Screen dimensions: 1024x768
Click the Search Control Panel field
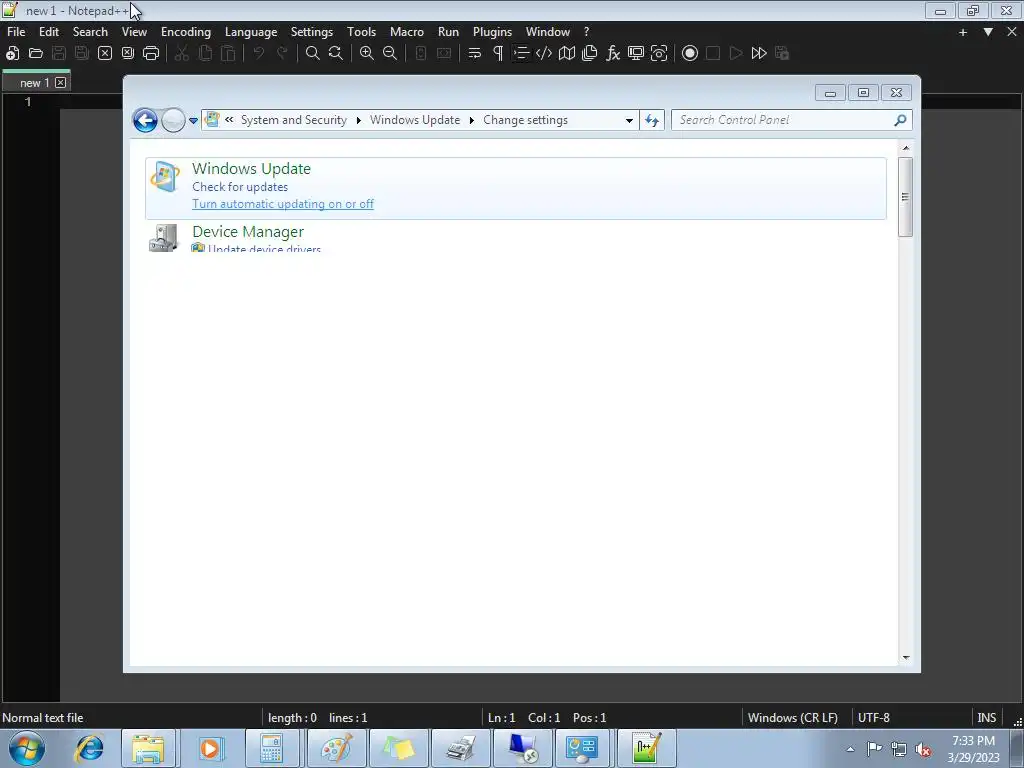pos(791,120)
